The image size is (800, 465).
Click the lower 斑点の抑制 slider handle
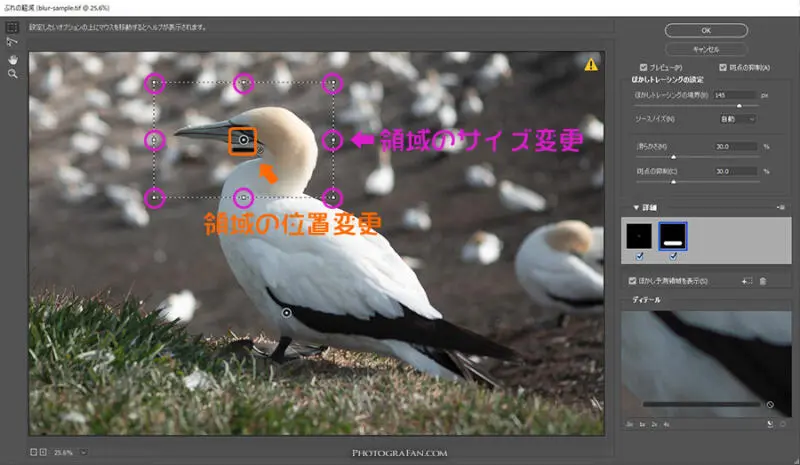pyautogui.click(x=673, y=182)
